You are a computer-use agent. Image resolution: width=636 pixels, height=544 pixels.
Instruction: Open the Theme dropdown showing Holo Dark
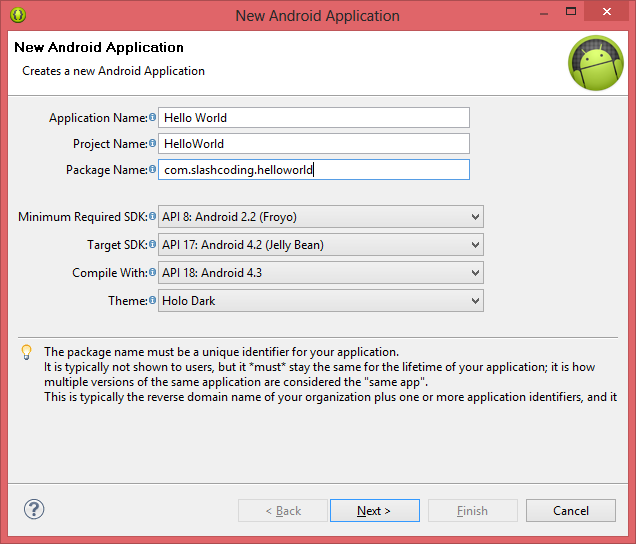tap(321, 301)
